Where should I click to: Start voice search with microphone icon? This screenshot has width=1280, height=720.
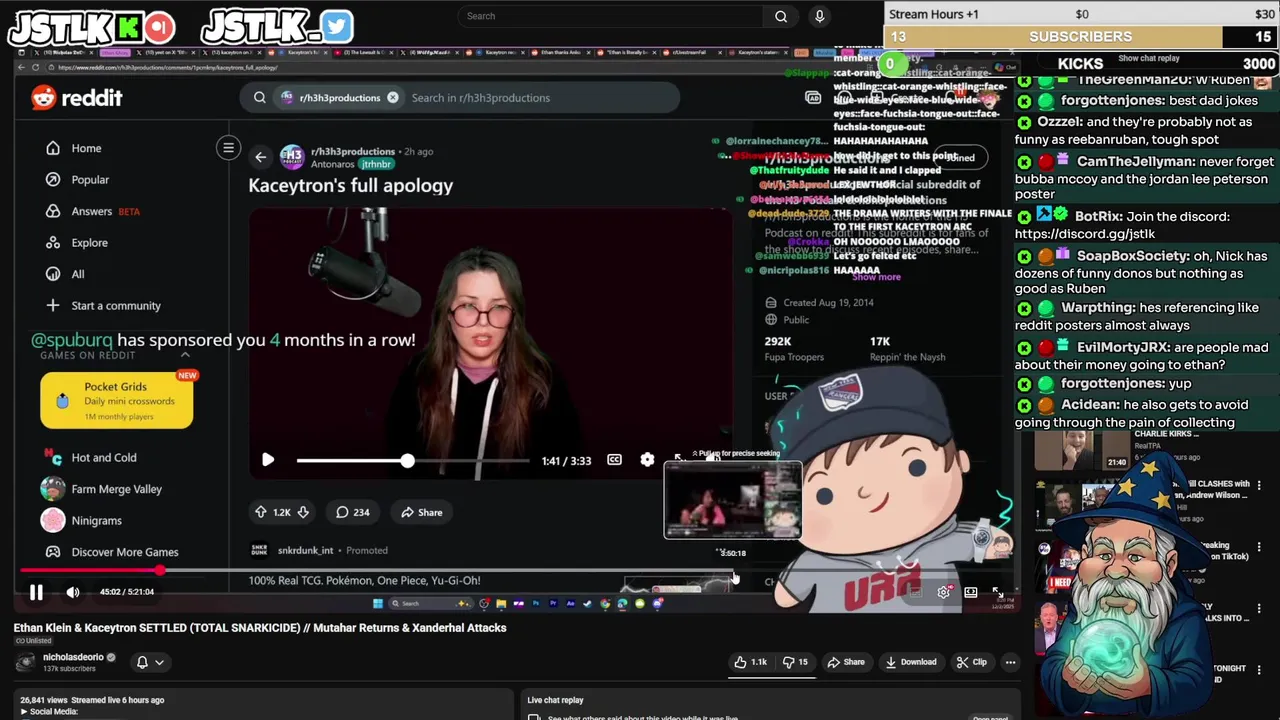819,16
